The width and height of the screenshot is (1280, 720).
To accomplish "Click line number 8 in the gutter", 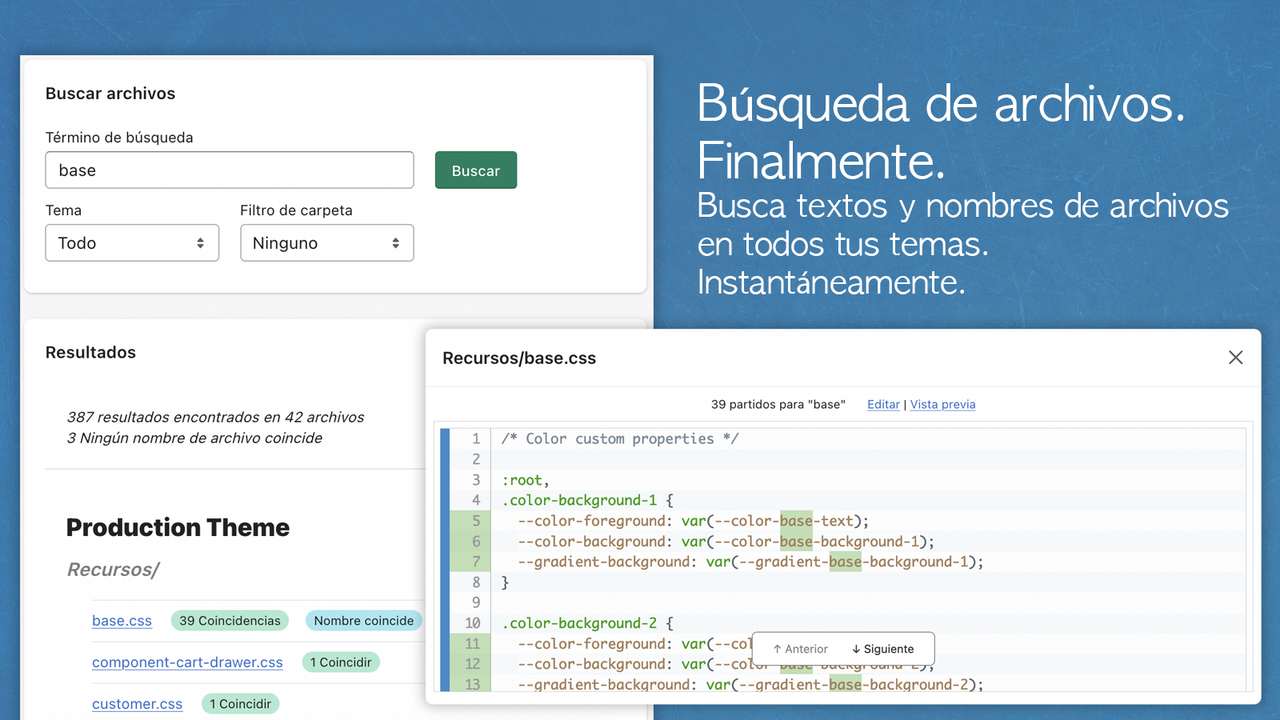I will click(476, 582).
